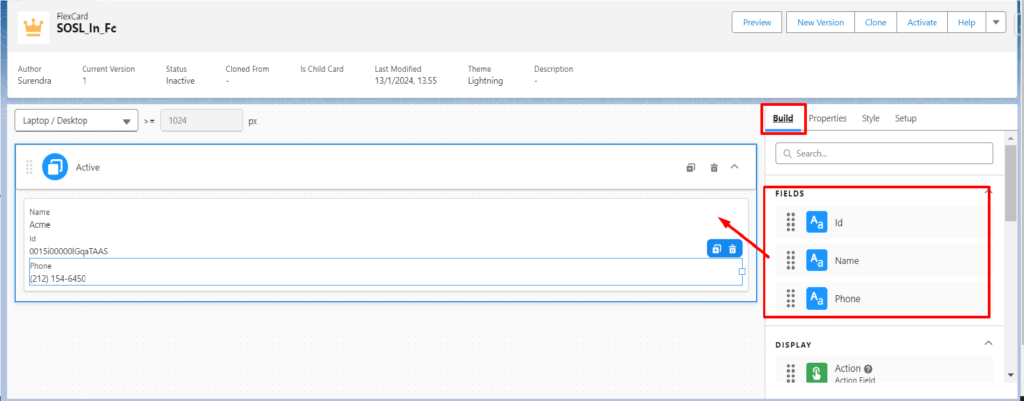Image resolution: width=1024 pixels, height=401 pixels.
Task: Click the Action label in DISPLAY list
Action: pos(848,368)
